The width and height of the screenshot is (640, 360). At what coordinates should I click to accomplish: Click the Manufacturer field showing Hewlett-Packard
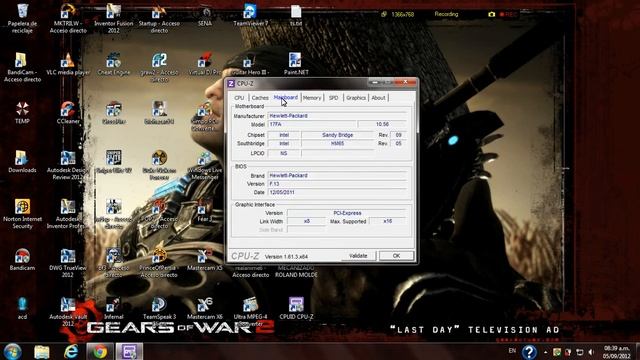[337, 116]
